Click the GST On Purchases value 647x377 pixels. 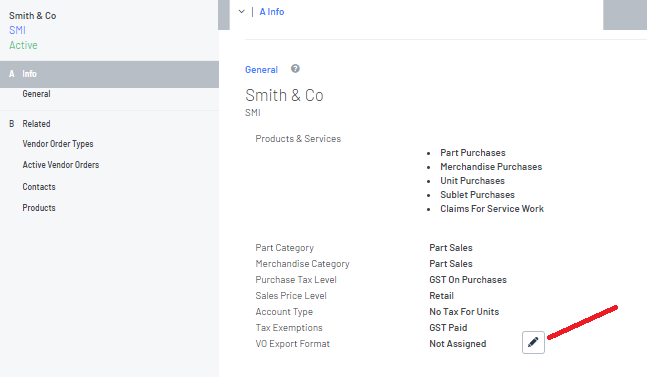(468, 280)
